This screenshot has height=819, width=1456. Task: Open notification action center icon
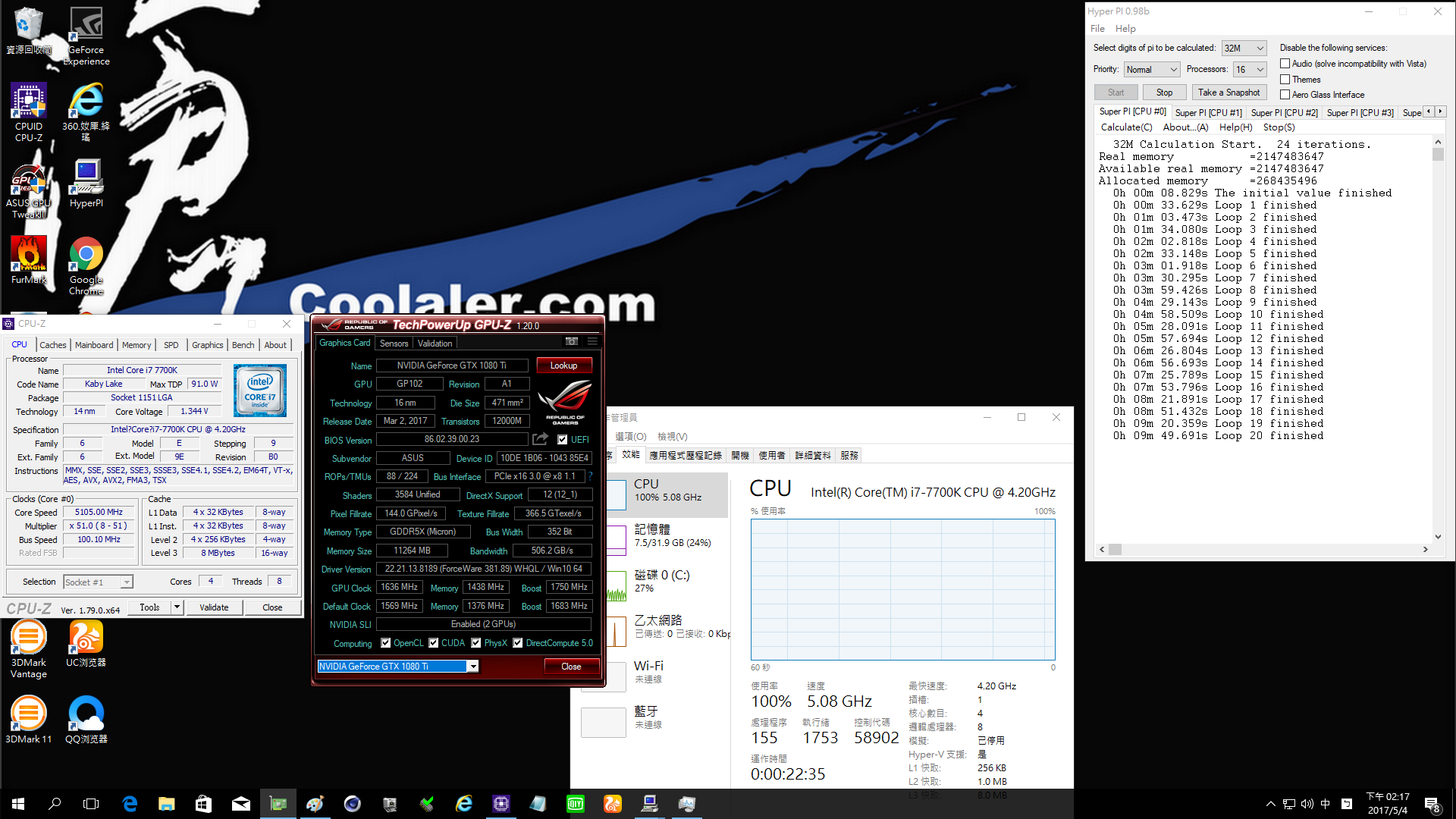click(x=1432, y=804)
